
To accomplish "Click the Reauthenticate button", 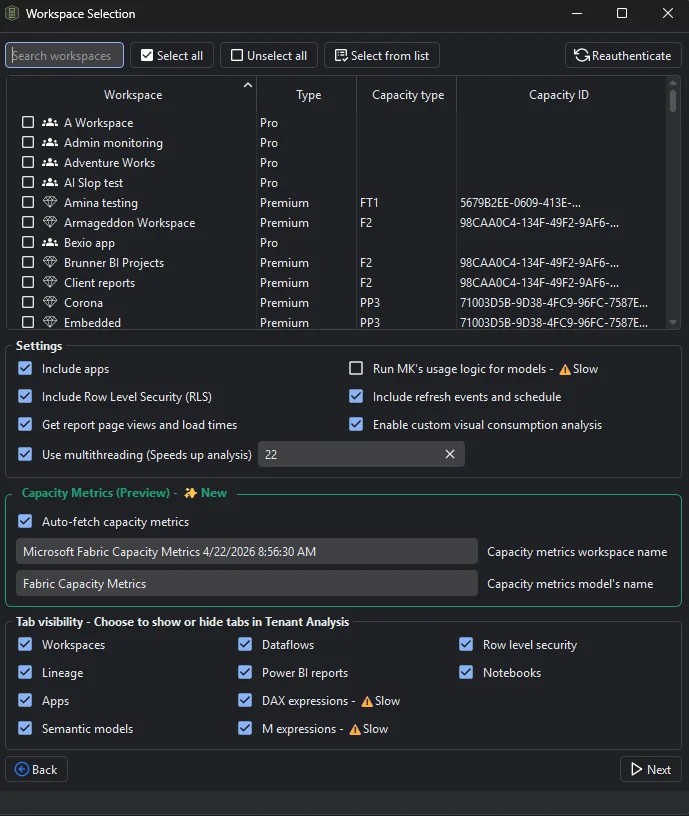I will pos(623,55).
